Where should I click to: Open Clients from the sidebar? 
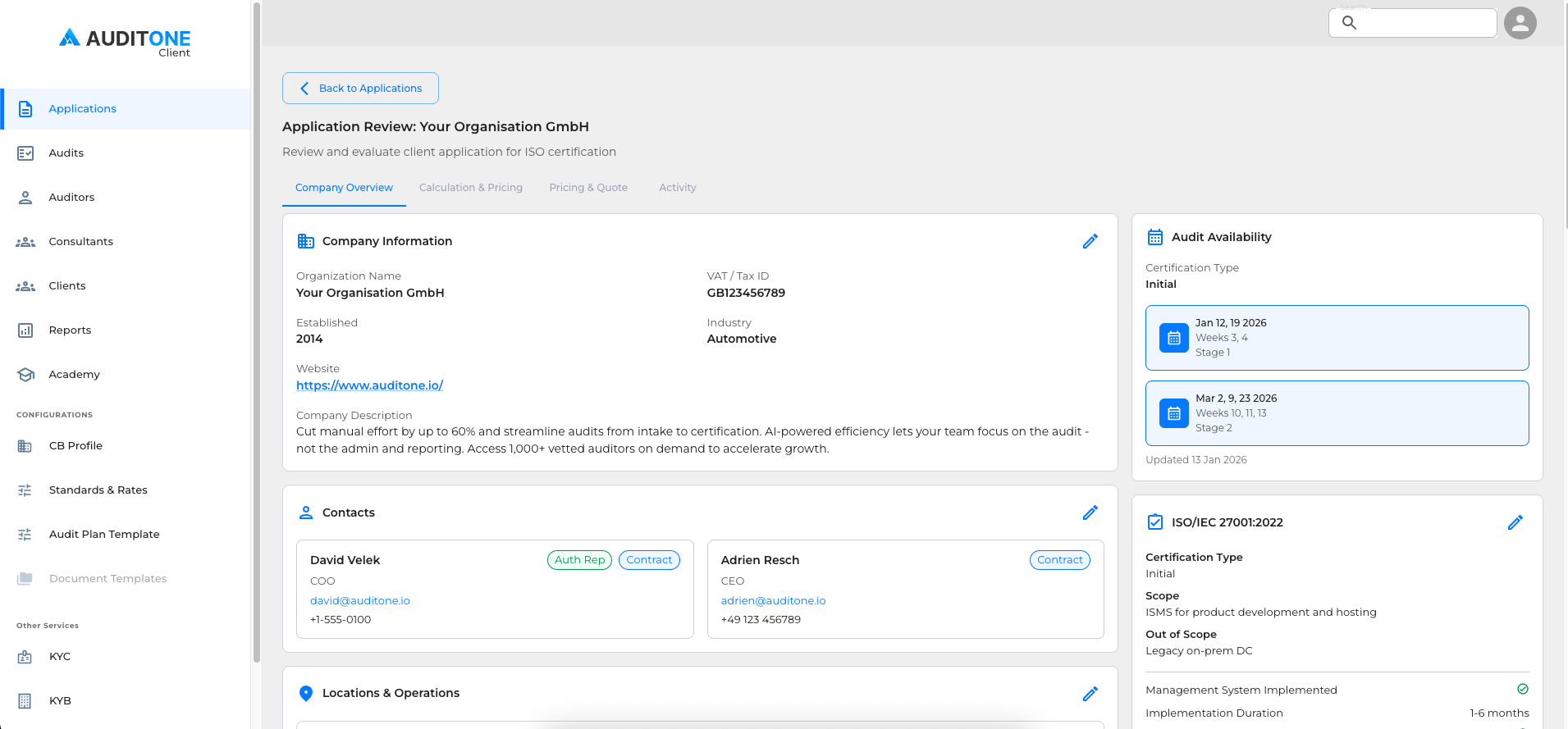[x=125, y=286]
